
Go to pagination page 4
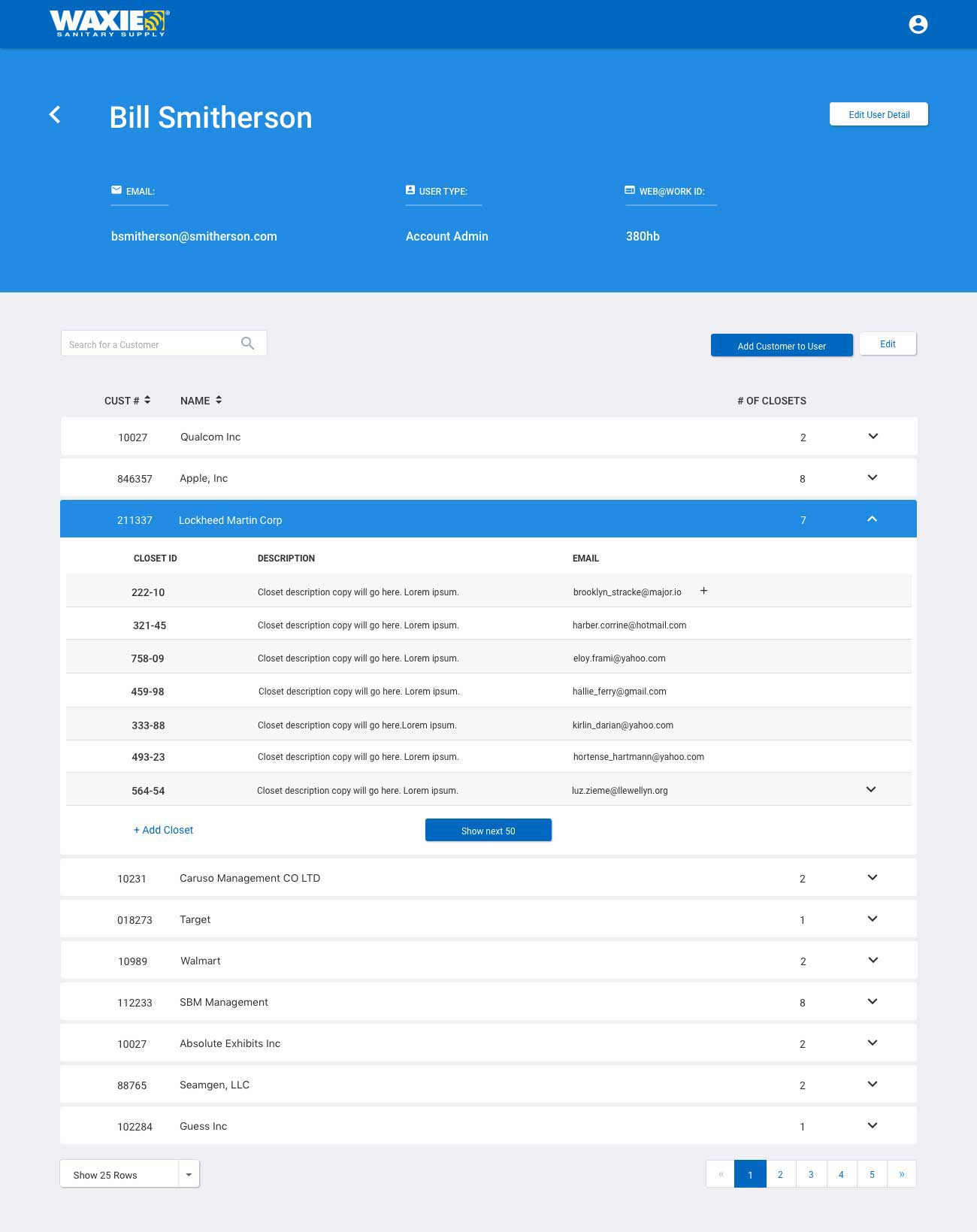[x=841, y=1174]
